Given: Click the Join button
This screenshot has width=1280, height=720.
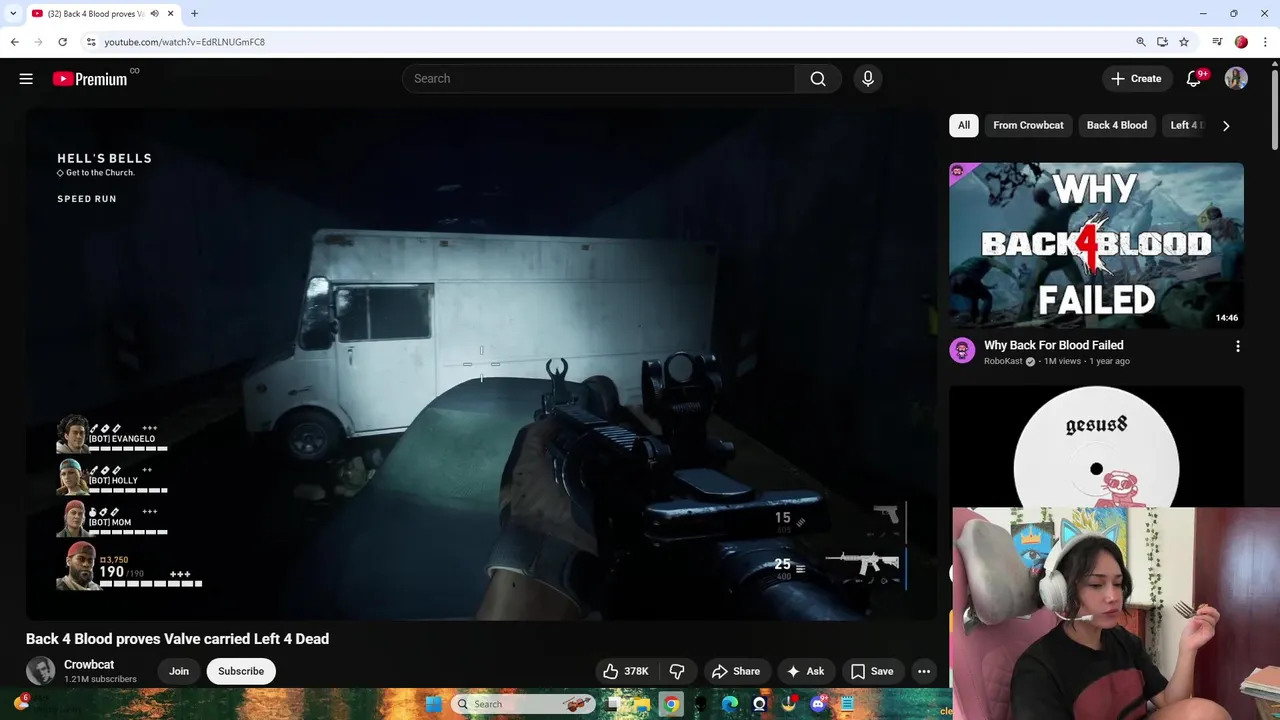Looking at the screenshot, I should [x=179, y=671].
